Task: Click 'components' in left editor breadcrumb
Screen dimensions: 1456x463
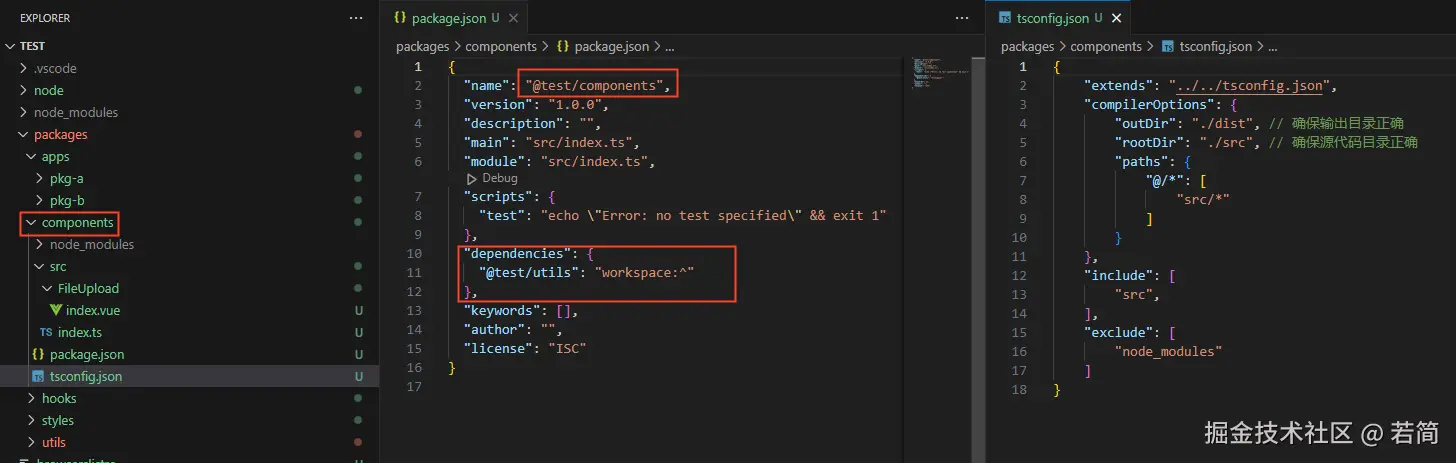Action: coord(501,46)
